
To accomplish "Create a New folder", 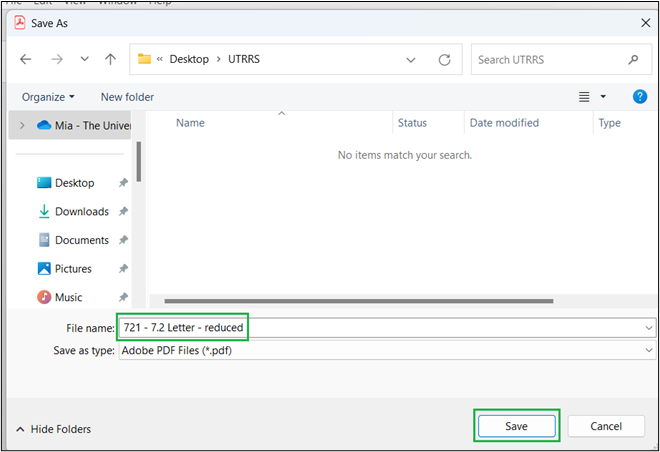I will pos(127,97).
